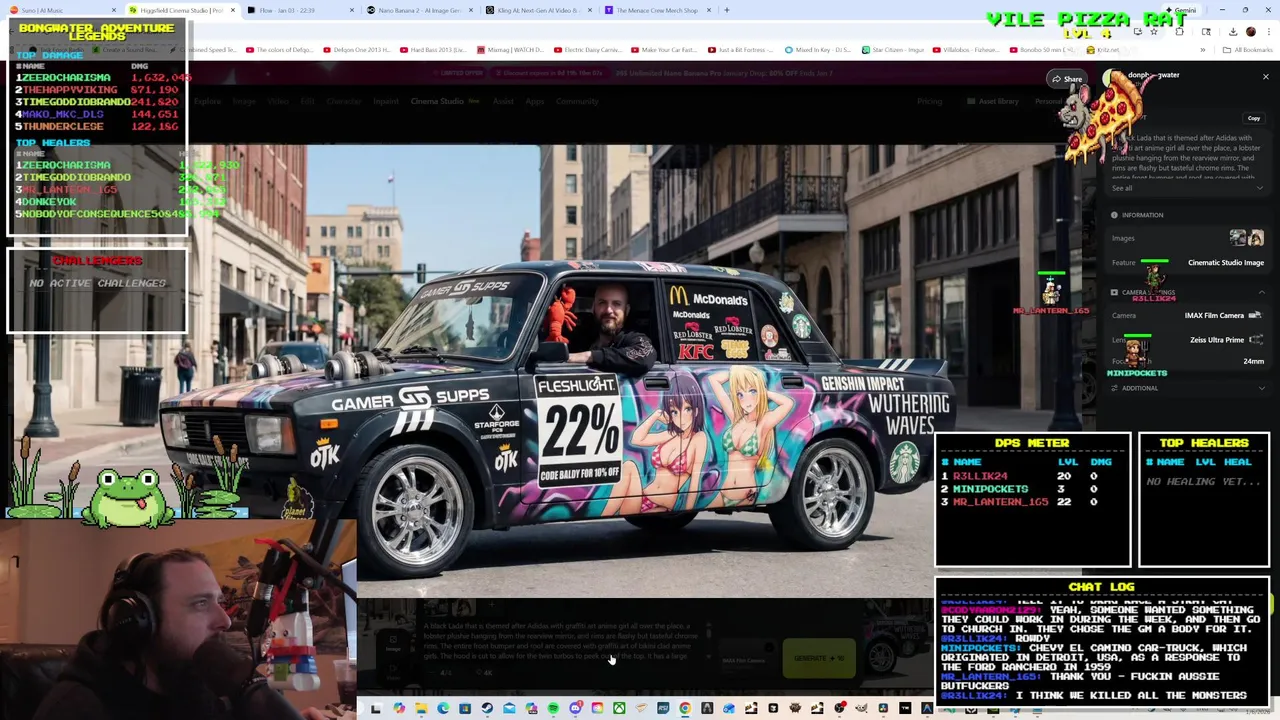Click the Additional settings sliders icon
Image resolution: width=1280 pixels, height=720 pixels.
coord(1114,388)
